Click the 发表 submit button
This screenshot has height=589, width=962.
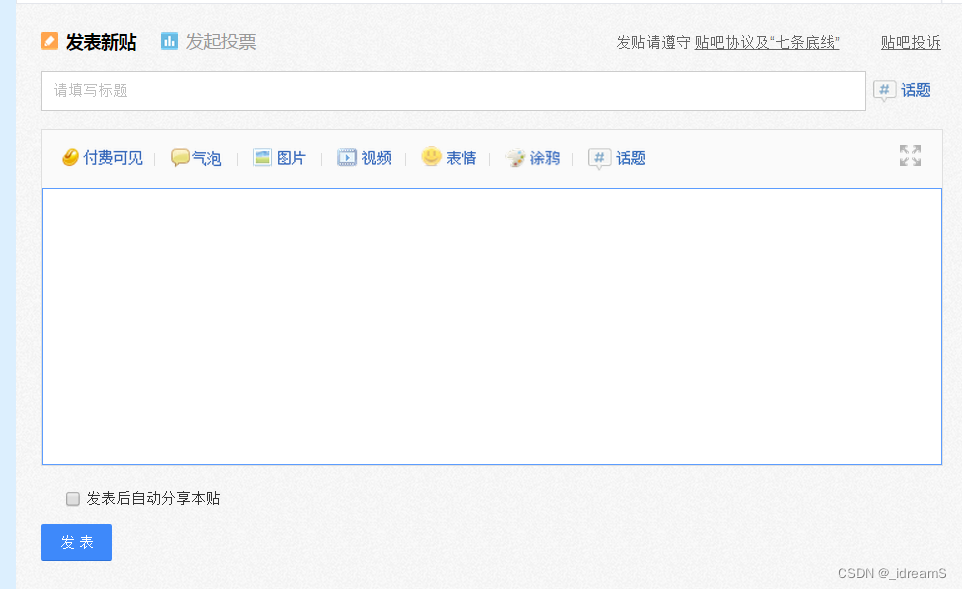(77, 542)
